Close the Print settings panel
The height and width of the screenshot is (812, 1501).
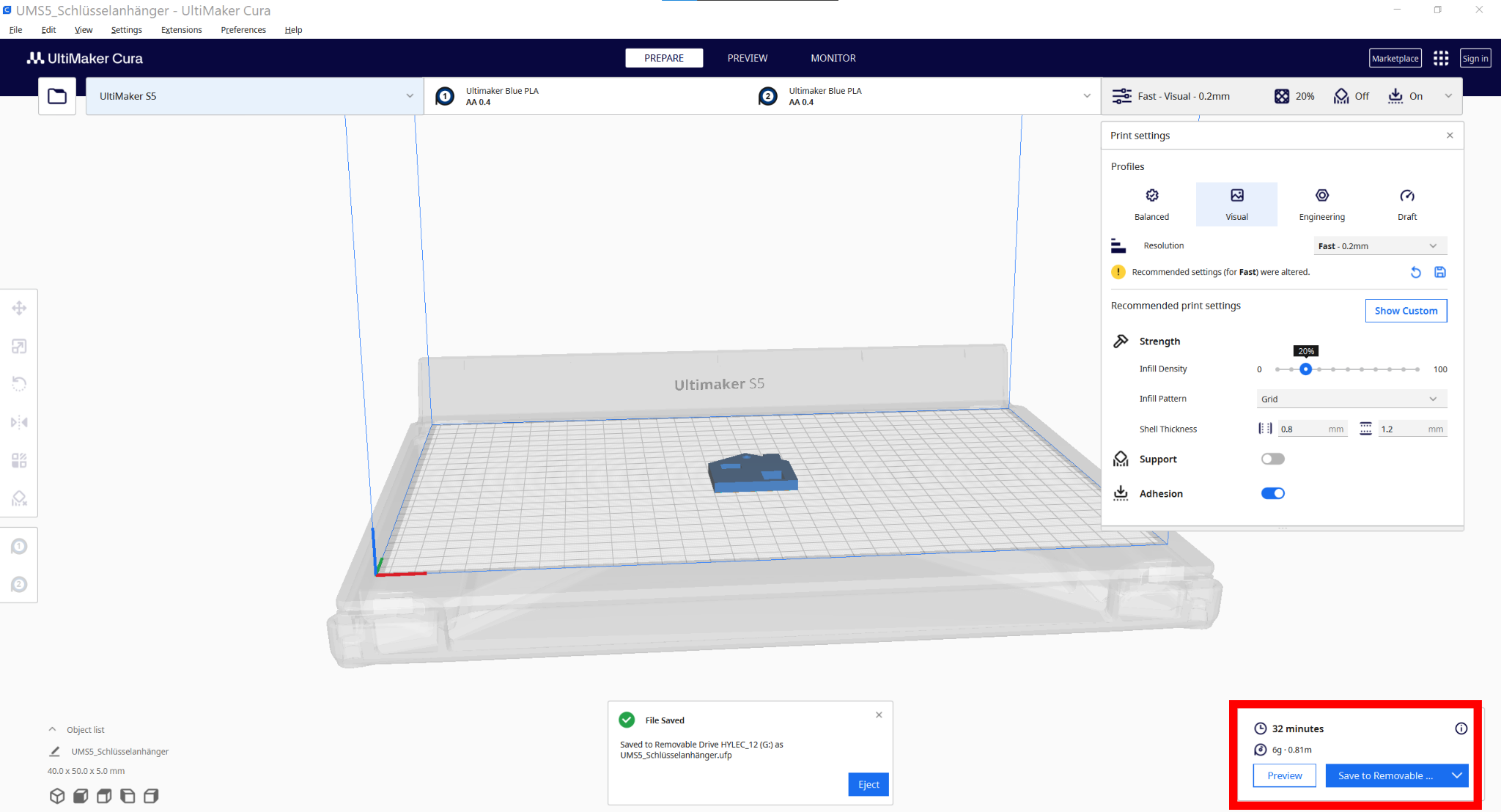click(x=1450, y=136)
